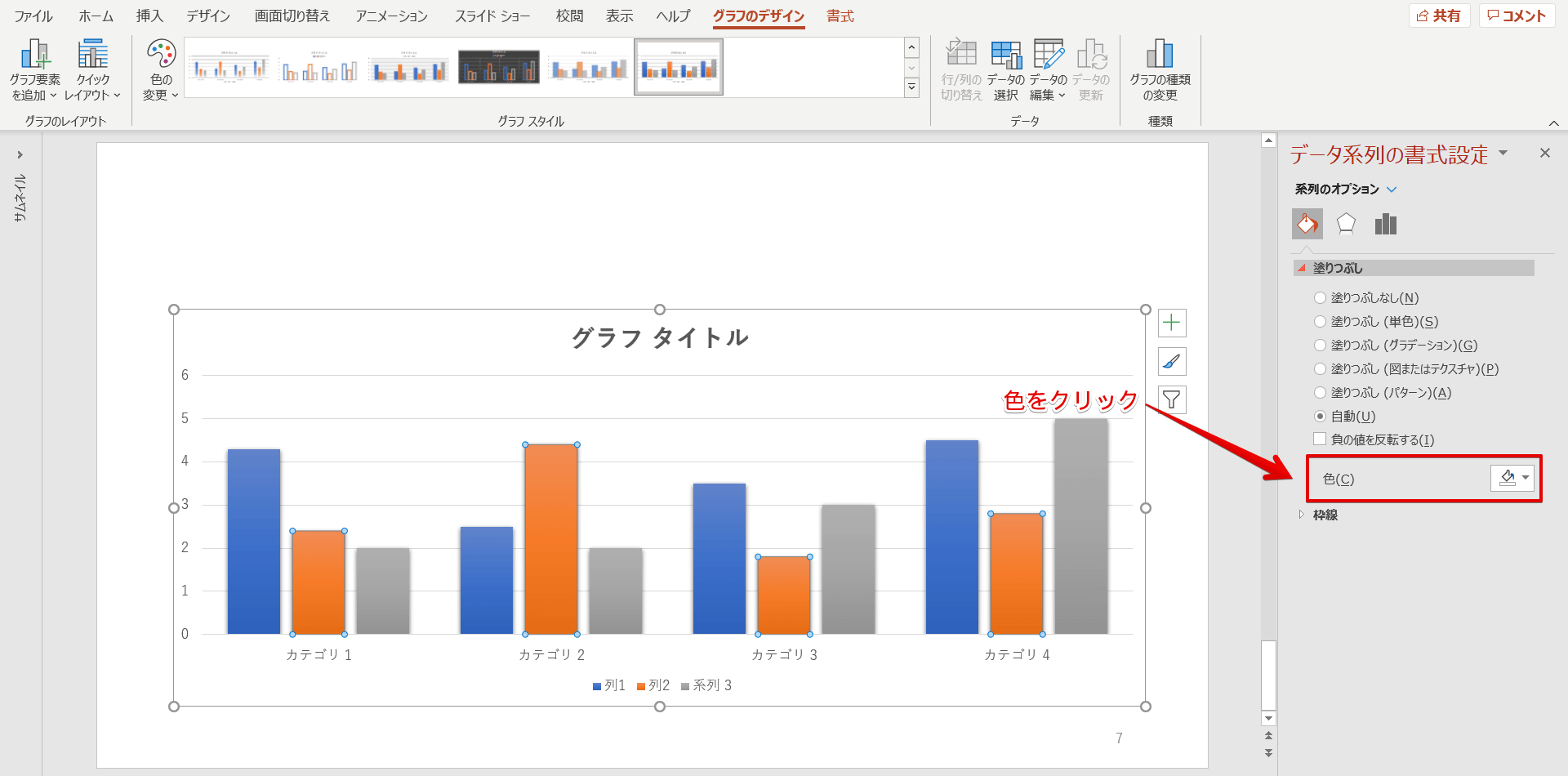
Task: Select 塗りつぶし (パターン) radio option
Action: click(1383, 393)
